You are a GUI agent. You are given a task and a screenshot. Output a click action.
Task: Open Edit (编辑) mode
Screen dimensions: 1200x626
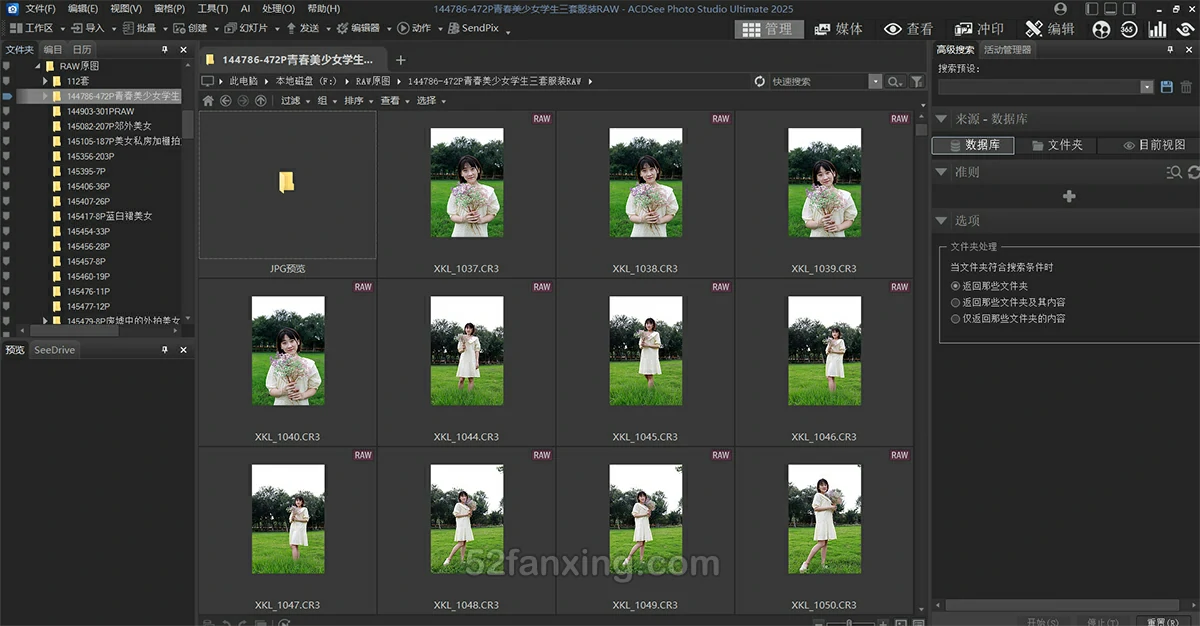[x=1049, y=29]
